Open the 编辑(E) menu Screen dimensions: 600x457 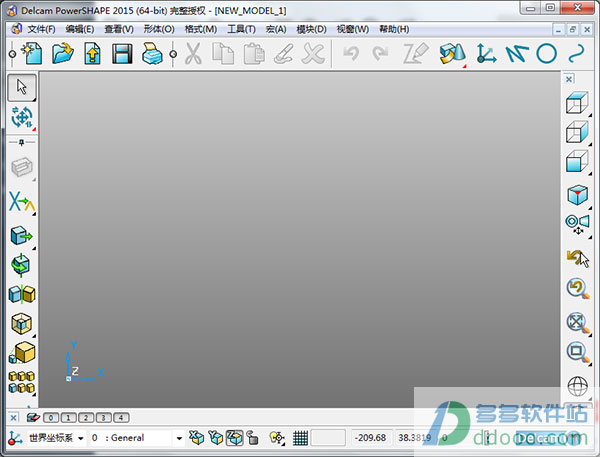[80, 29]
